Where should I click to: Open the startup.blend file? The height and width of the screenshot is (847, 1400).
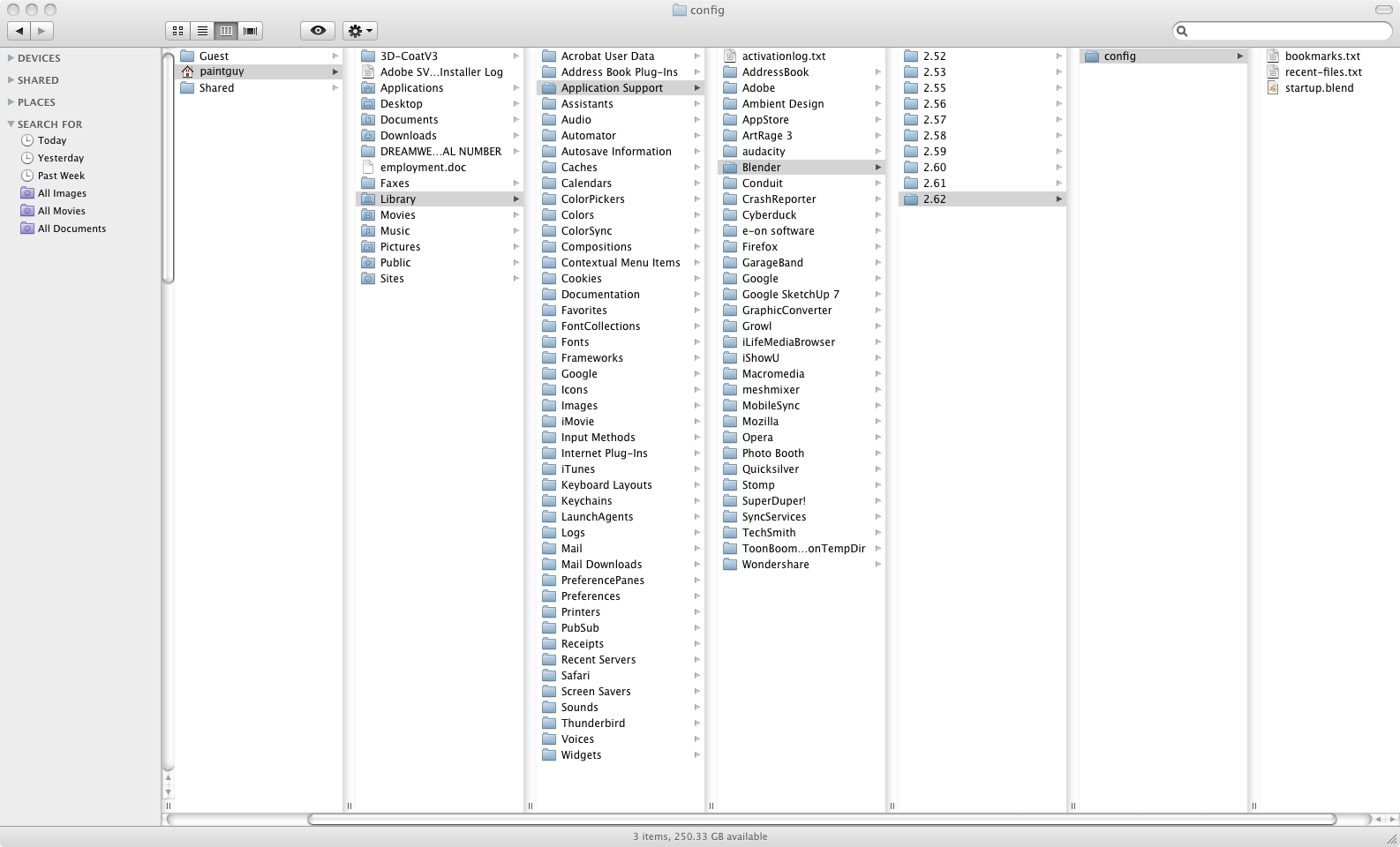1319,88
